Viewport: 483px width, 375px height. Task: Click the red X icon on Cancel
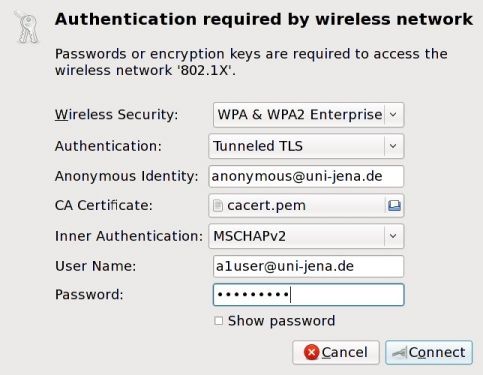click(312, 352)
